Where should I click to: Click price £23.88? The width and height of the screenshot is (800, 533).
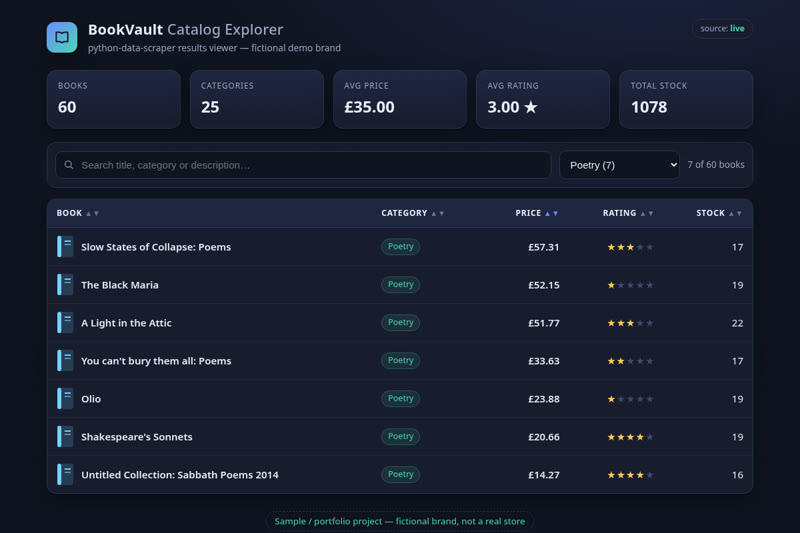pyautogui.click(x=544, y=399)
